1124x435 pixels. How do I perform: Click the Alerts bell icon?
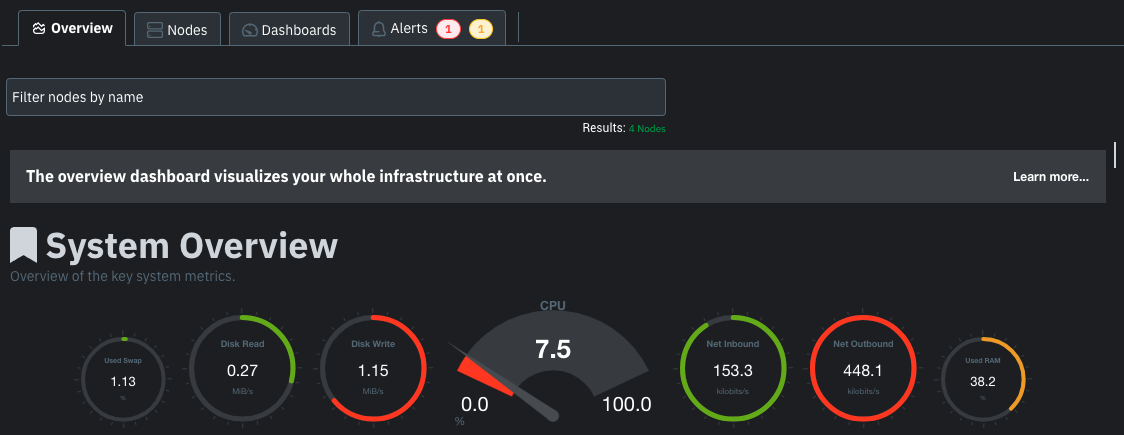pyautogui.click(x=379, y=29)
